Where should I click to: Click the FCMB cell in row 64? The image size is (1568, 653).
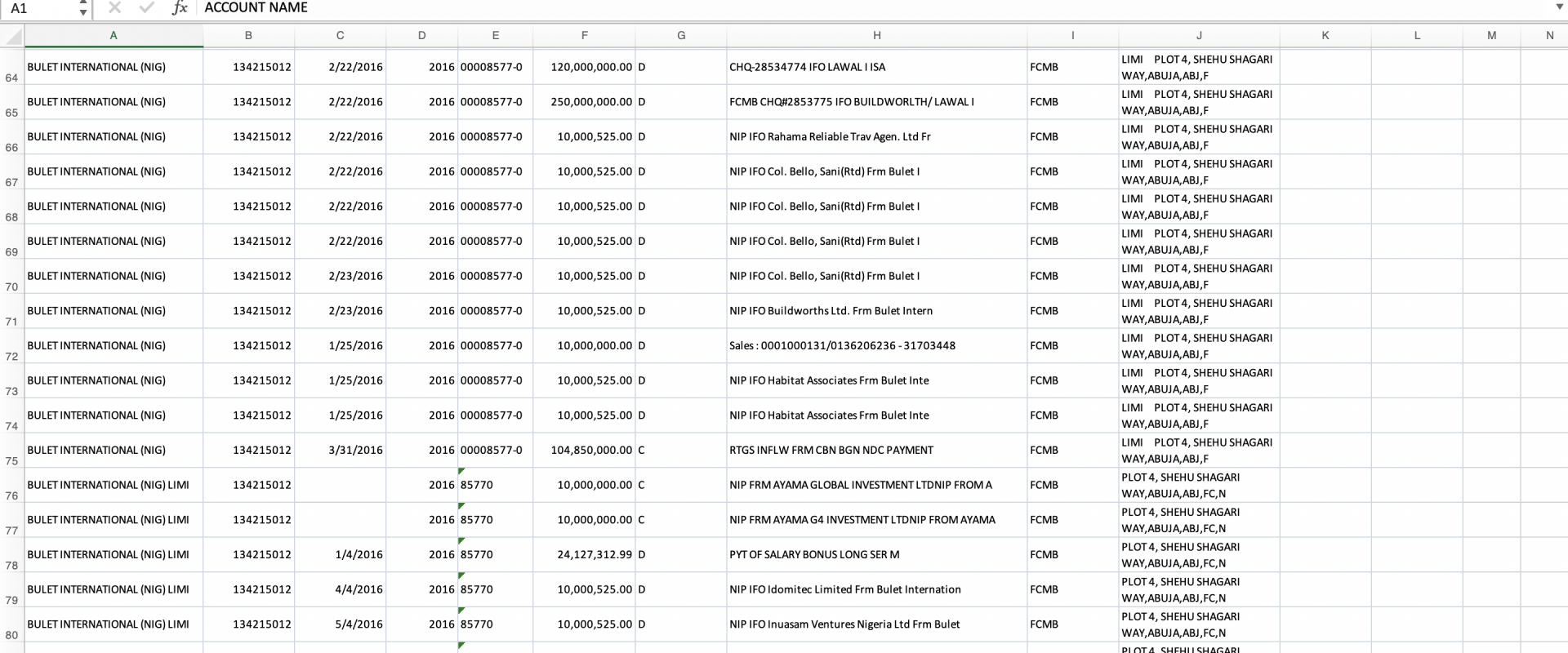(1073, 67)
